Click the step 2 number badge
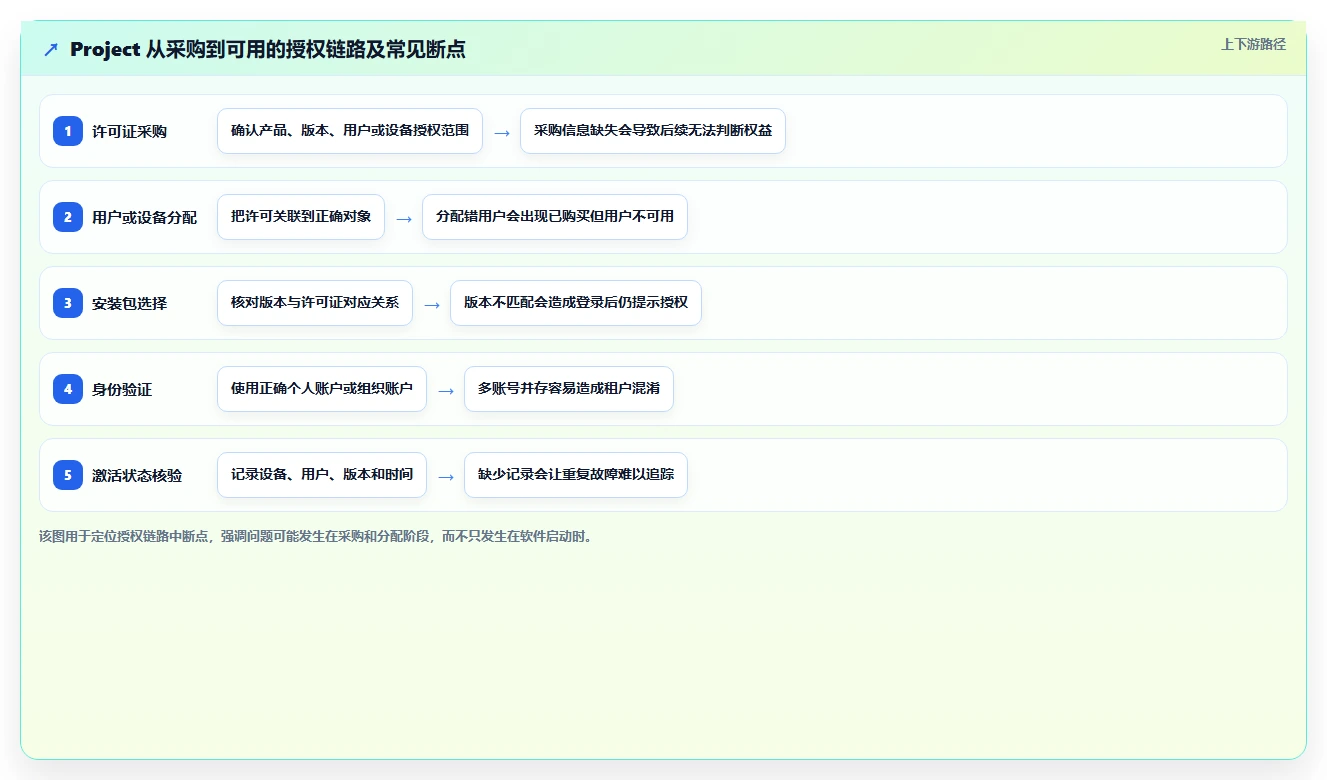The width and height of the screenshot is (1327, 780). 68,217
